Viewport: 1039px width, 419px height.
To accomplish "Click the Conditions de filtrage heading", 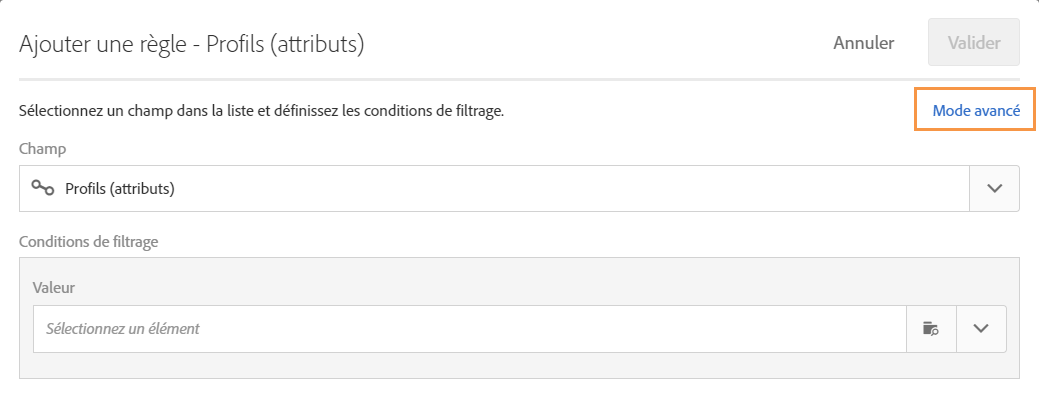I will [89, 240].
